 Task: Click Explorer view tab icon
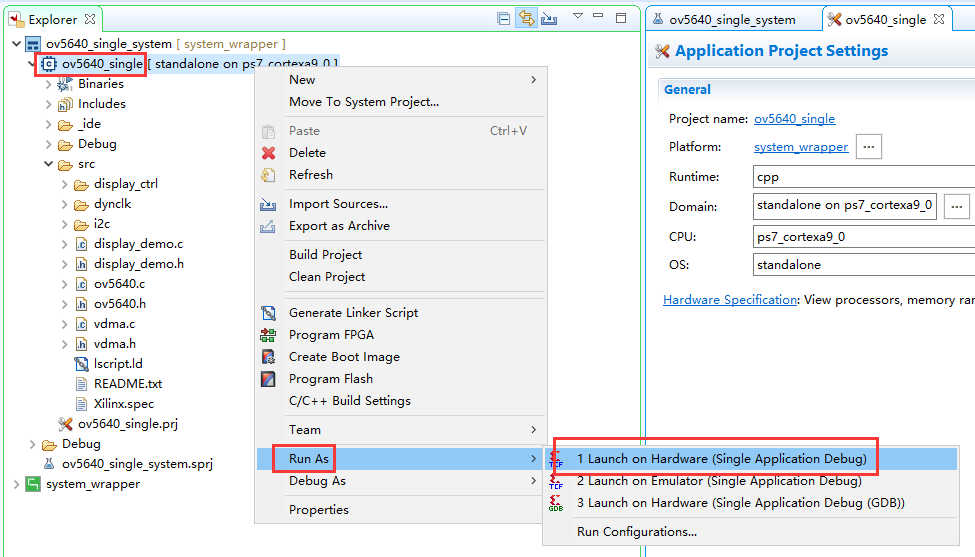[16, 19]
